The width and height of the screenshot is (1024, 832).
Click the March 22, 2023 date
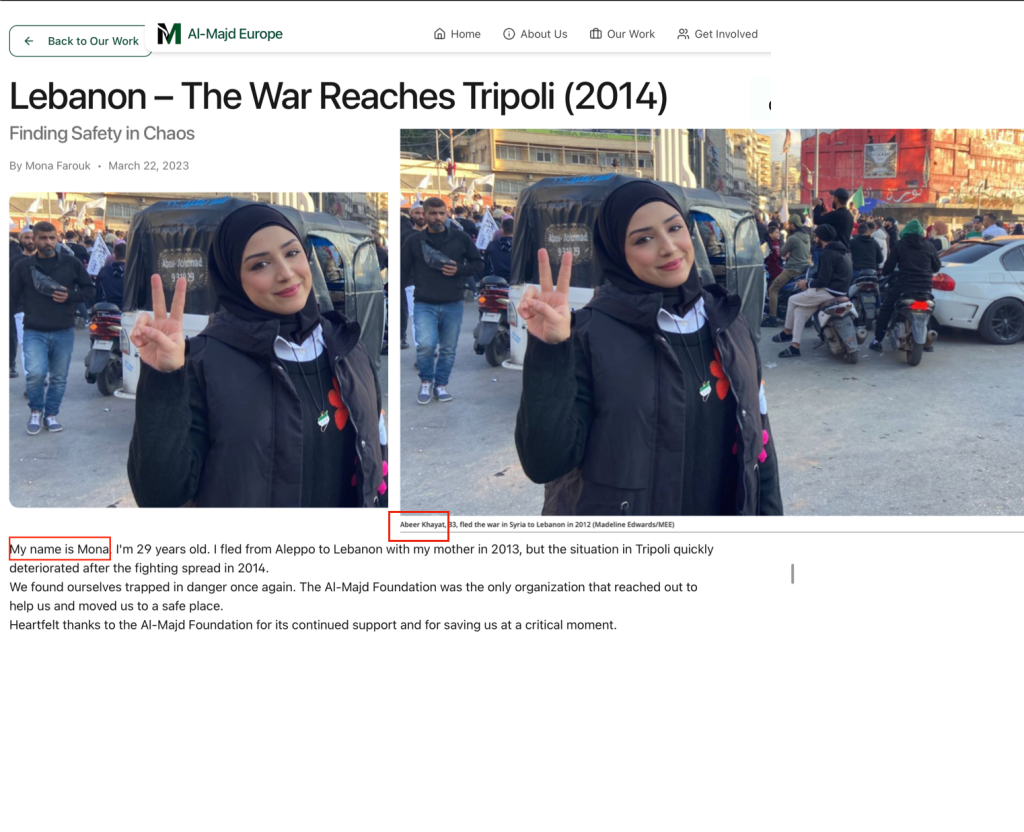coord(148,166)
